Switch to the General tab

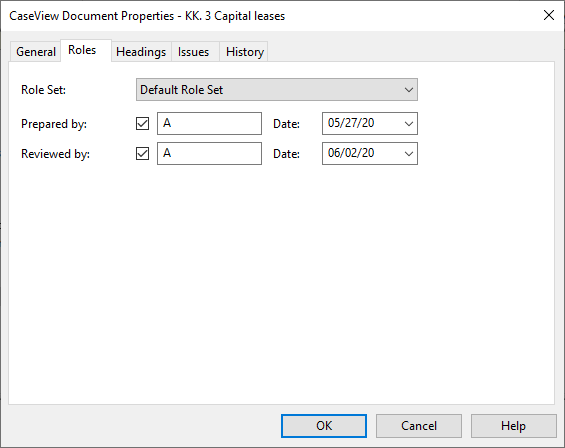coord(35,52)
